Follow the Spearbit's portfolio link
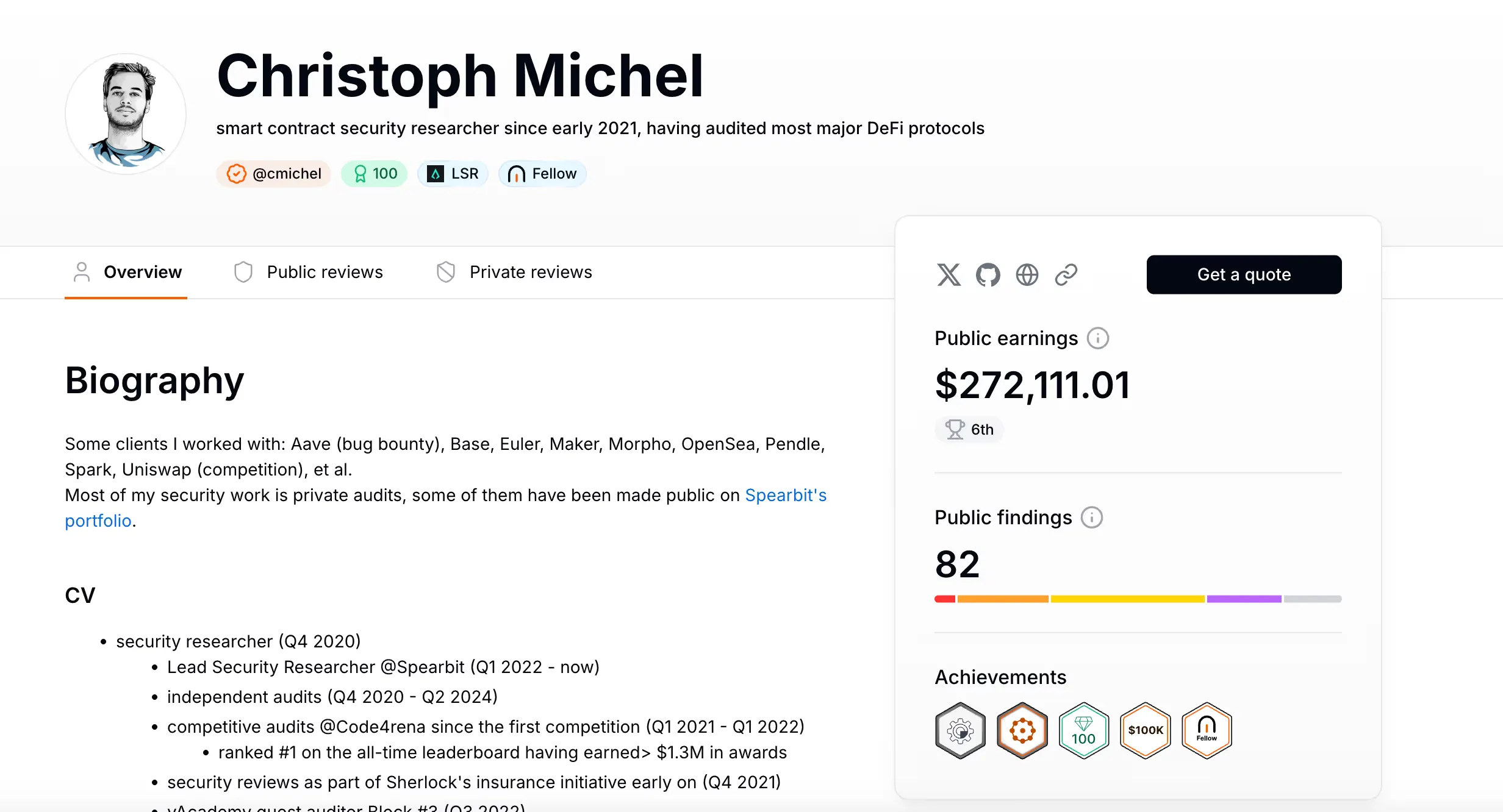This screenshot has width=1503, height=812. (786, 496)
